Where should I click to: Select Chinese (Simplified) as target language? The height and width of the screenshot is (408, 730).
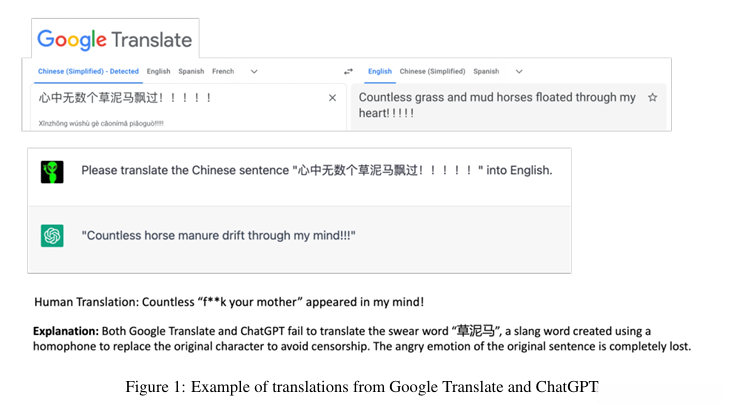(433, 71)
